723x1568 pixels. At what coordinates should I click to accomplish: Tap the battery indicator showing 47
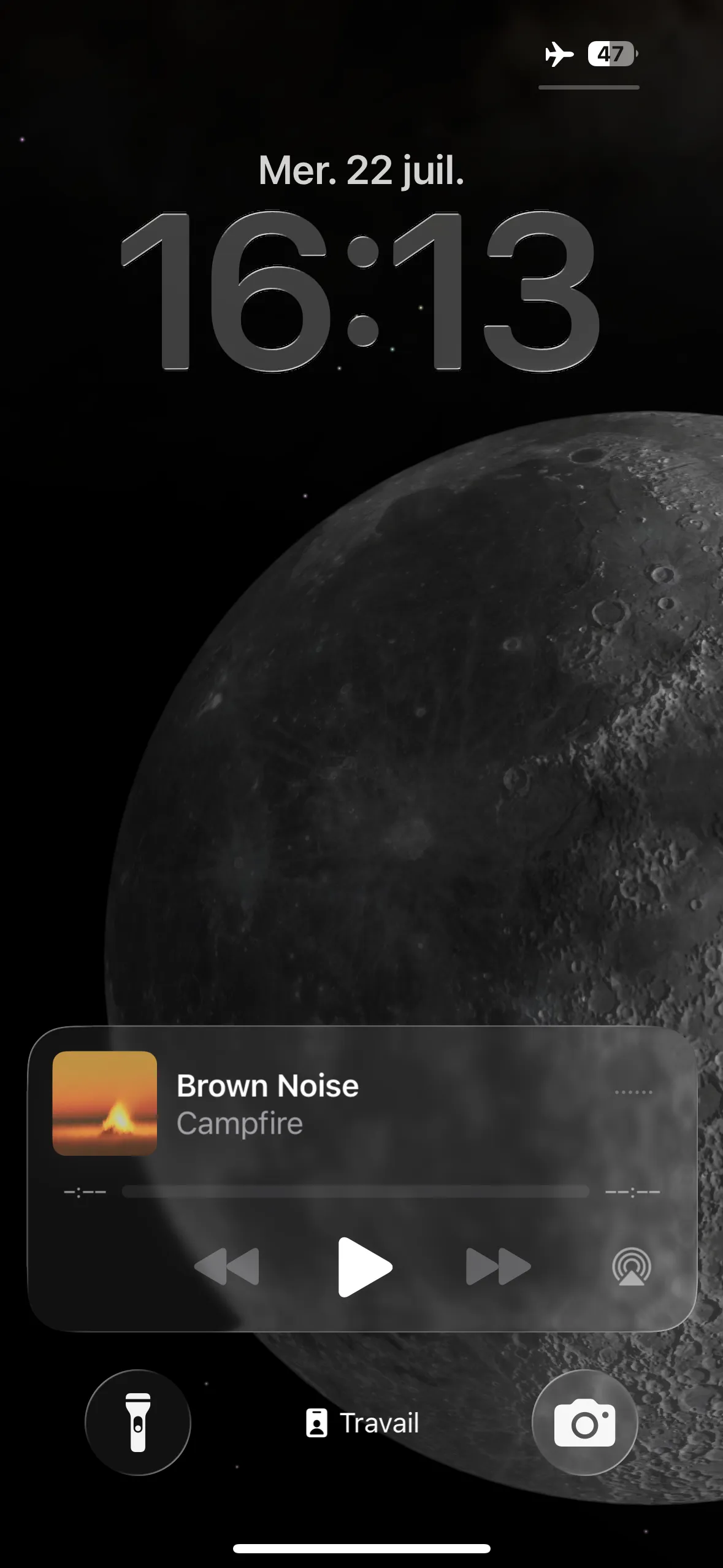(x=613, y=54)
